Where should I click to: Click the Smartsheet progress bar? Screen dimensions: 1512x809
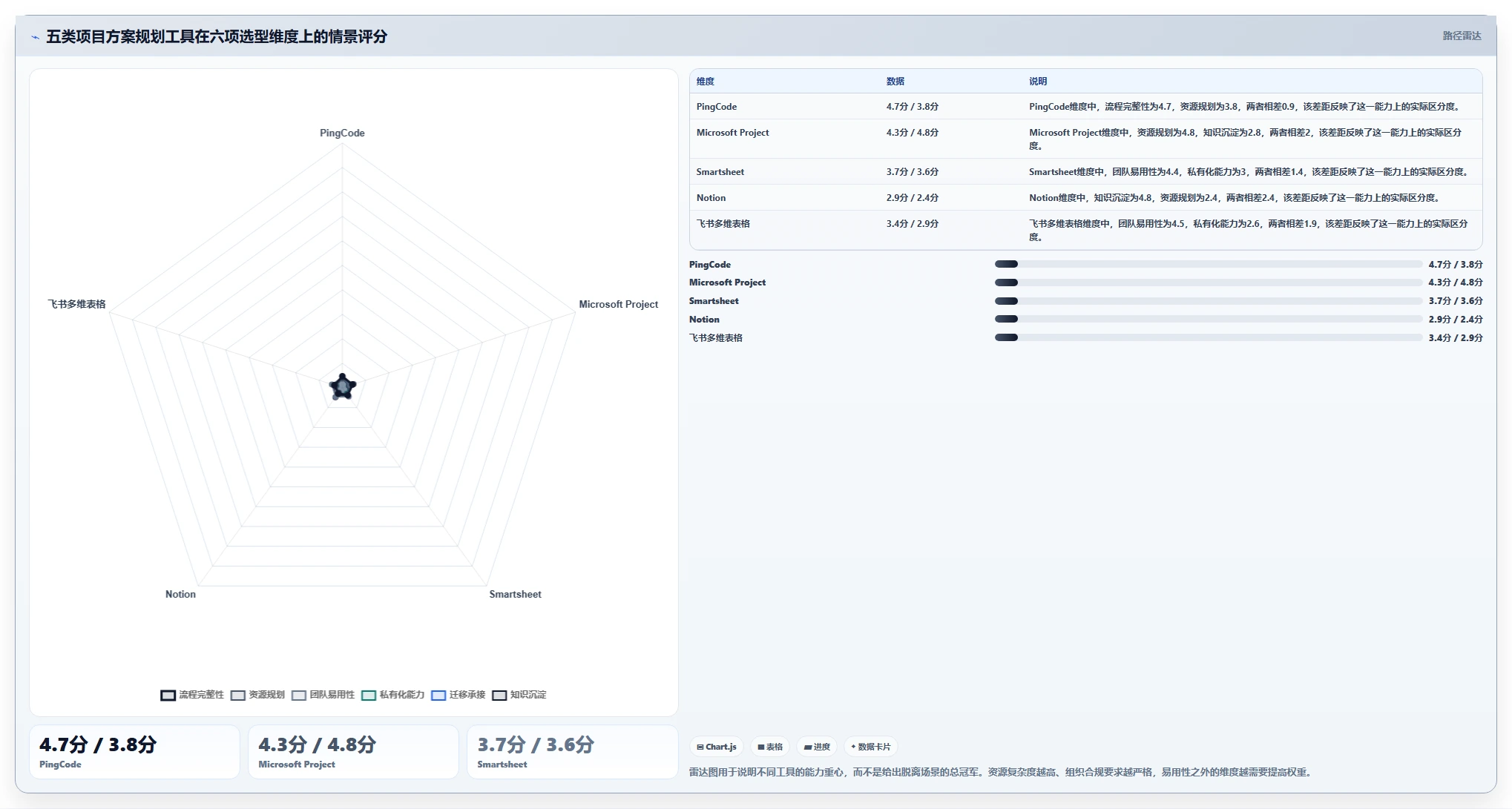[x=1208, y=301]
